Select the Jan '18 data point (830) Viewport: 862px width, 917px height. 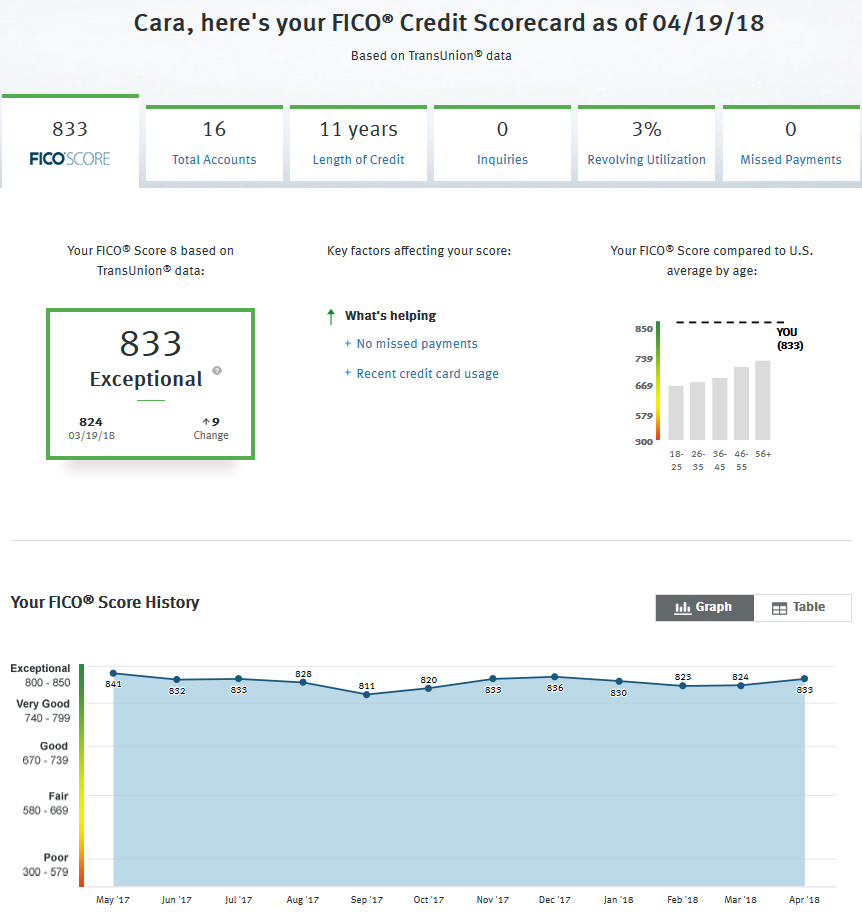point(619,681)
